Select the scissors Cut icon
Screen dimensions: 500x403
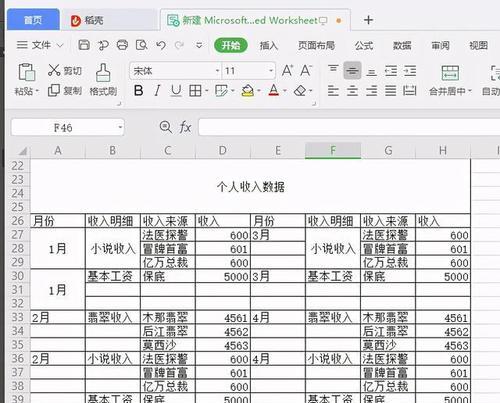coord(54,70)
